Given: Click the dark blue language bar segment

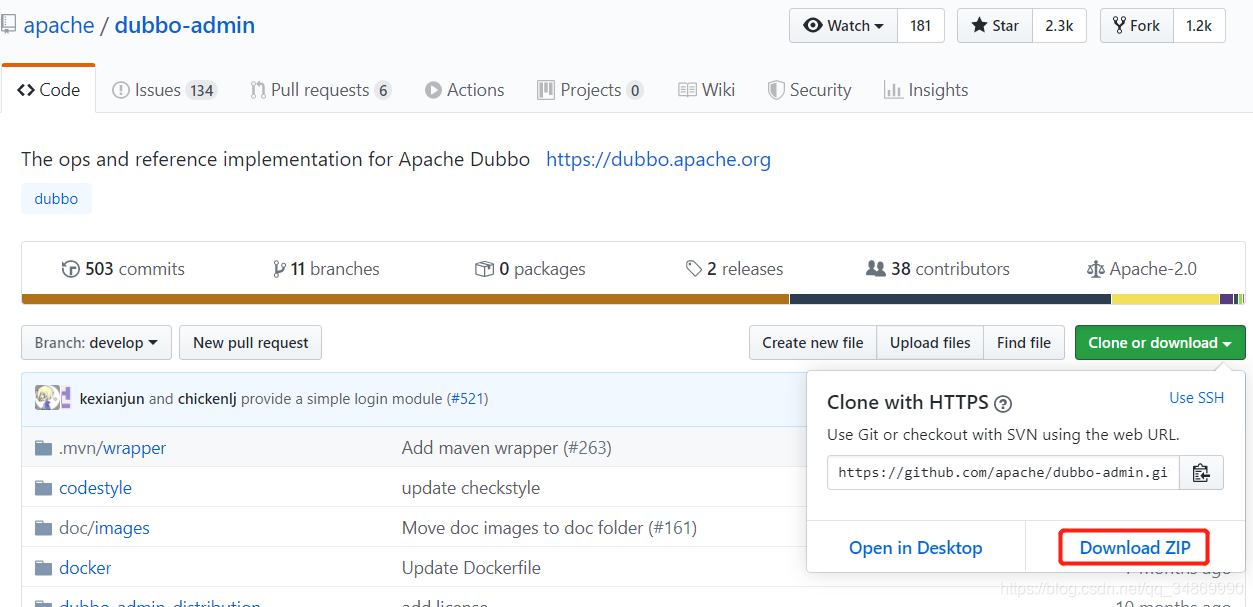Looking at the screenshot, I should pyautogui.click(x=950, y=299).
